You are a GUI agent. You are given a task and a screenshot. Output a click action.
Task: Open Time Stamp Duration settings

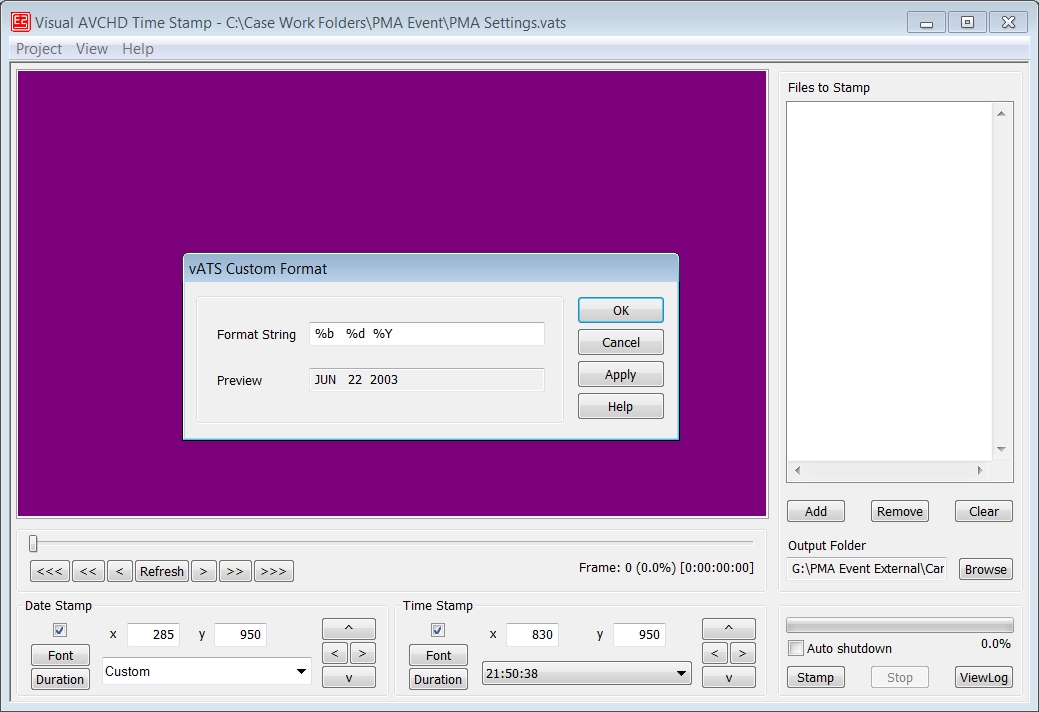tap(438, 679)
